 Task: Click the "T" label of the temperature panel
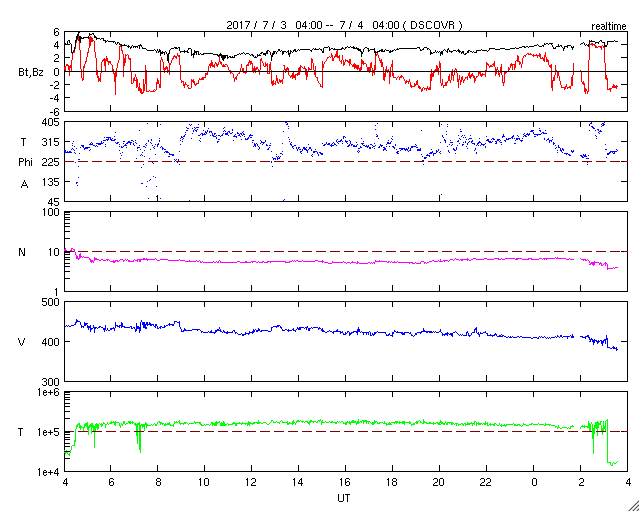pyautogui.click(x=20, y=432)
